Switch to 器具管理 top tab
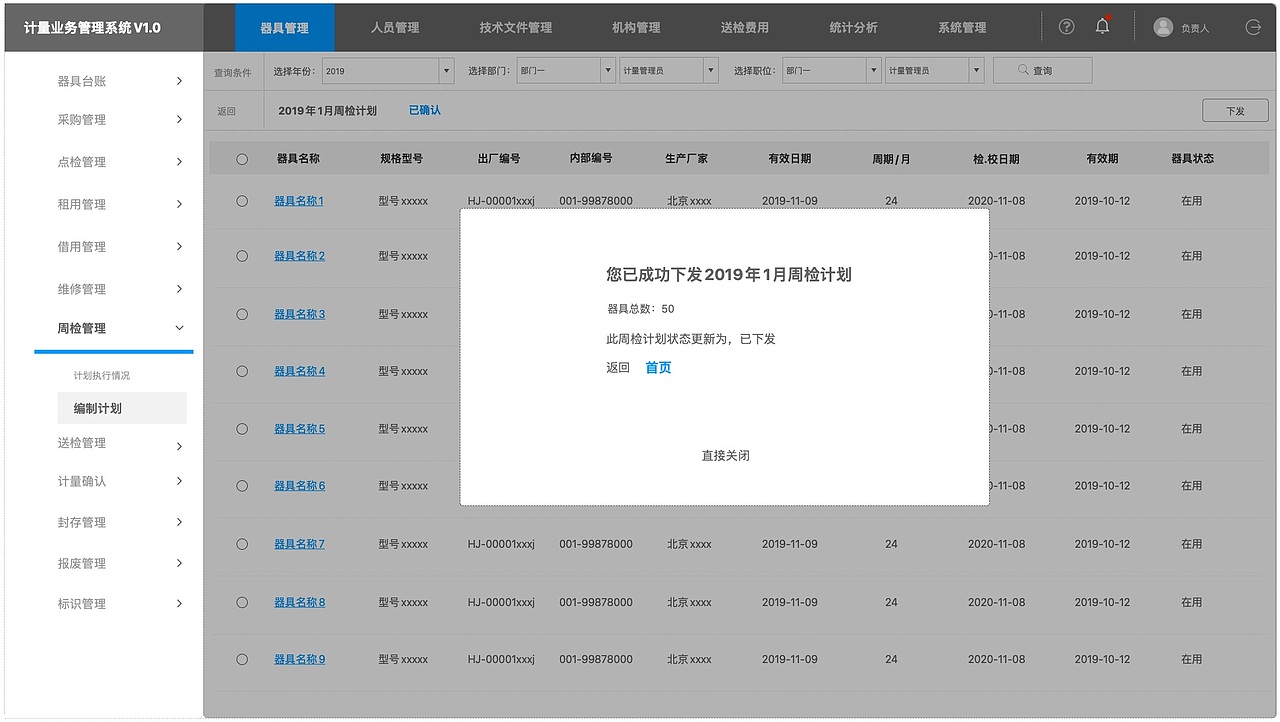This screenshot has height=722, width=1280. 285,28
